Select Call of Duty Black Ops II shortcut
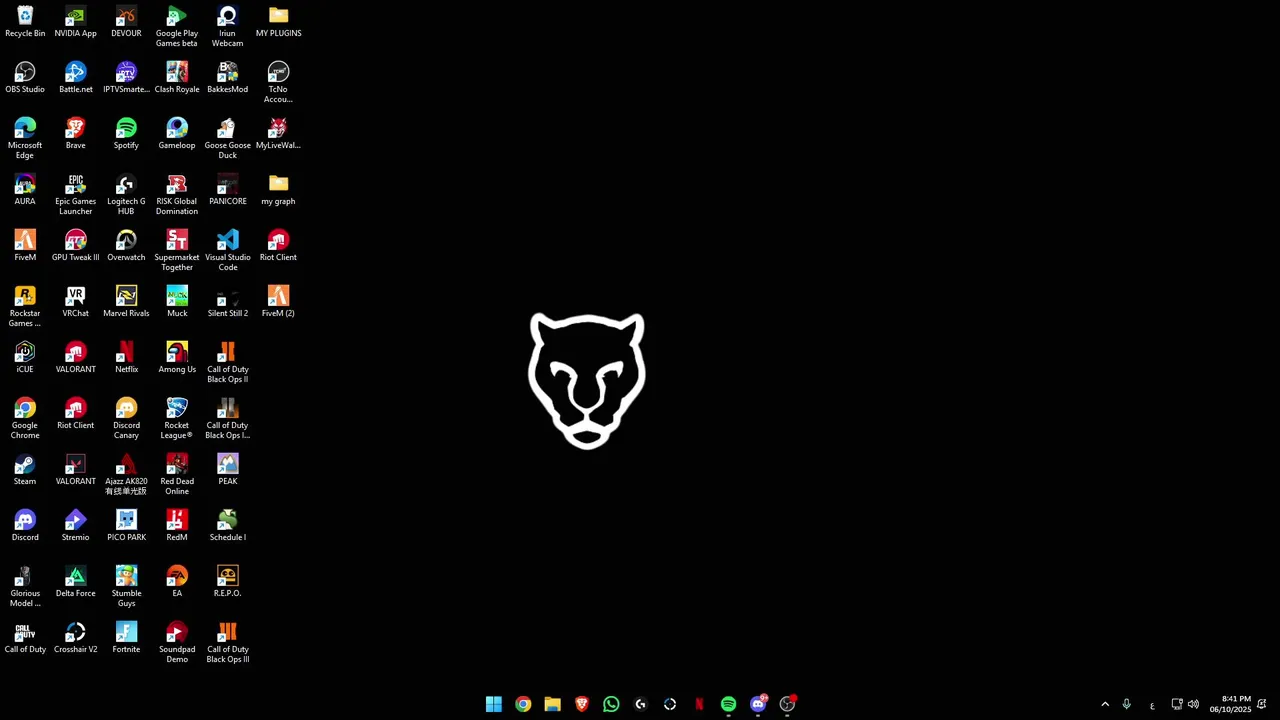 click(228, 362)
